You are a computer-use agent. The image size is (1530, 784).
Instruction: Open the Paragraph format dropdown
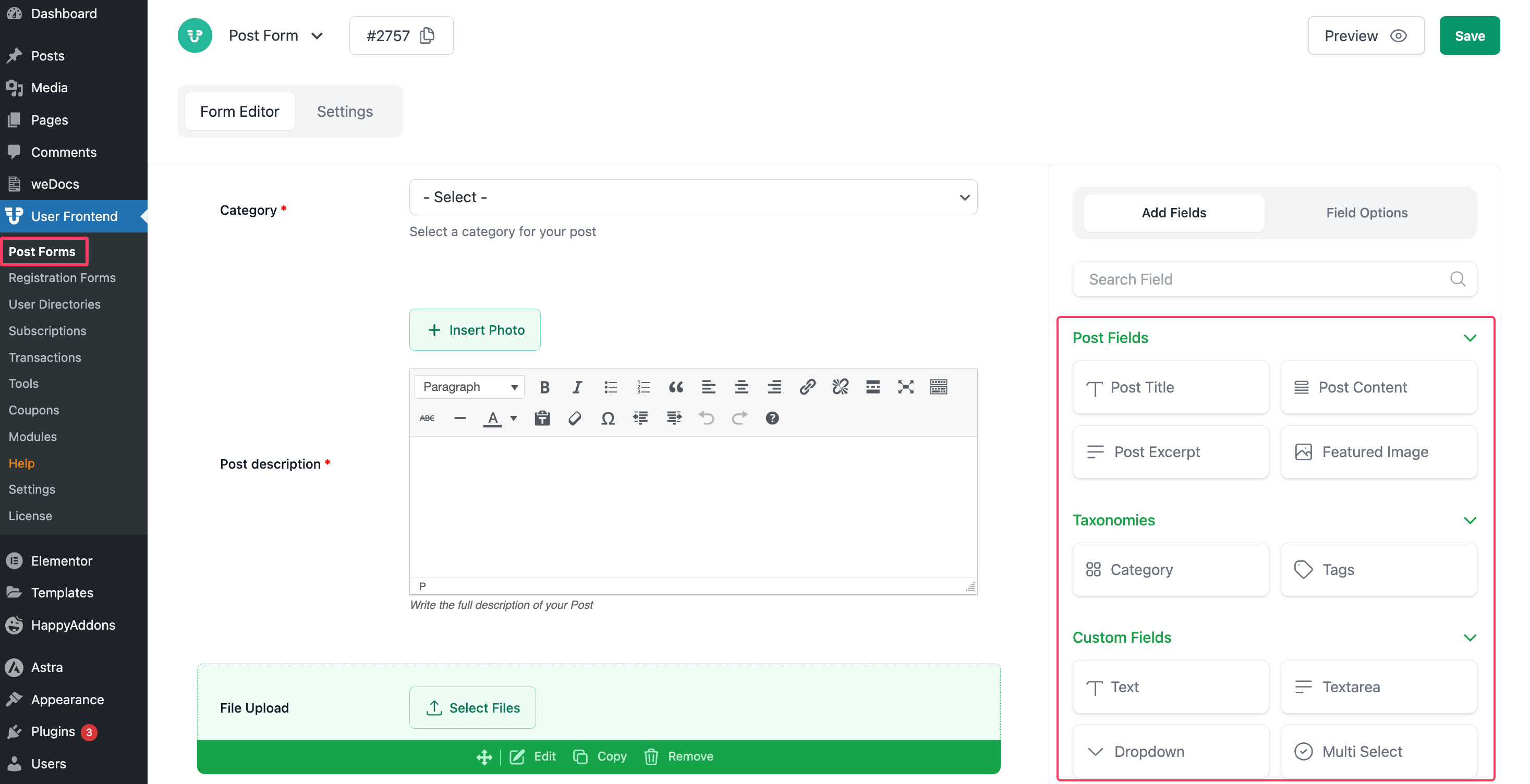(469, 387)
